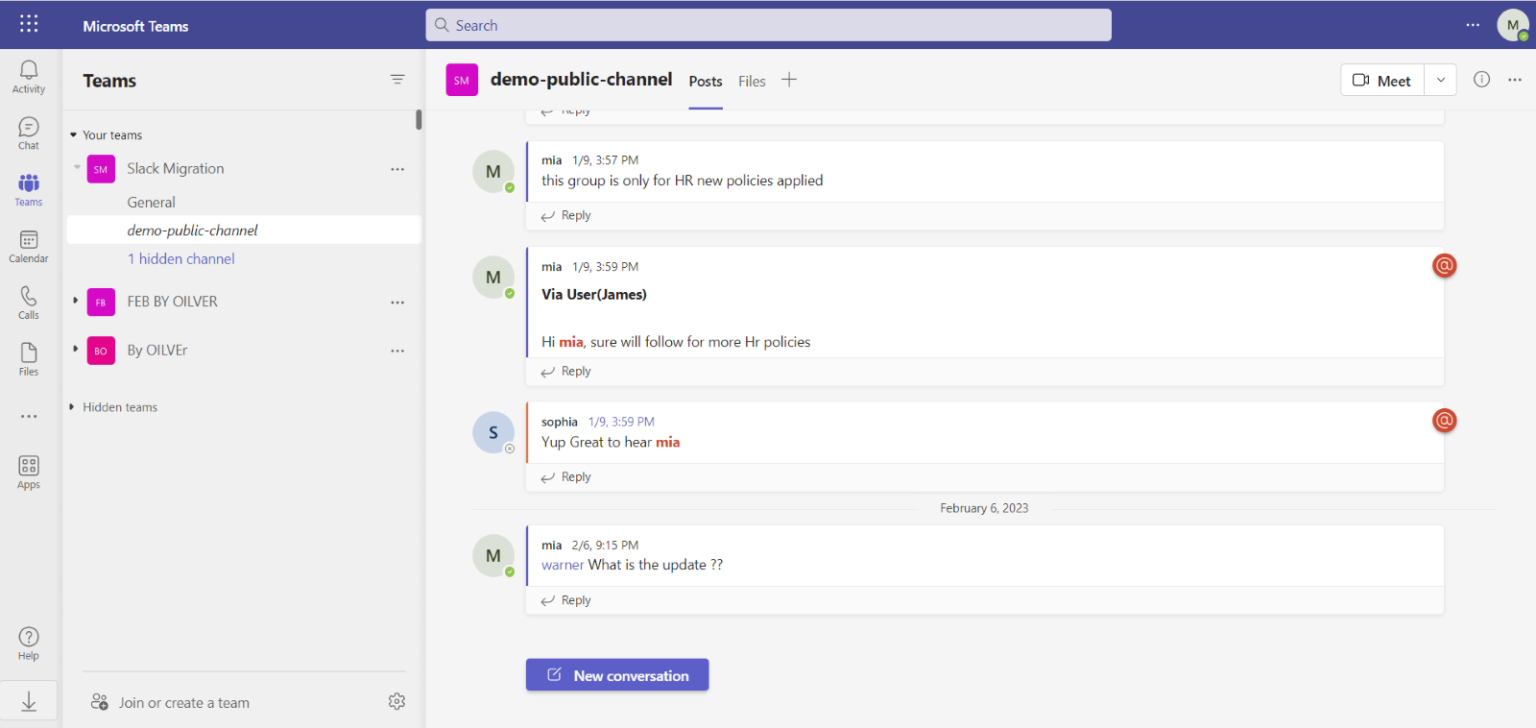Screen dimensions: 1536x728
Task: Click the filter icon in the Teams panel
Action: coord(397,79)
